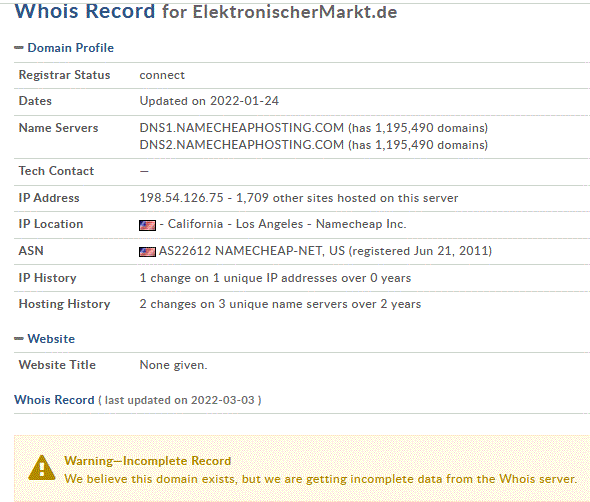Collapse the Website section

(x=19, y=339)
